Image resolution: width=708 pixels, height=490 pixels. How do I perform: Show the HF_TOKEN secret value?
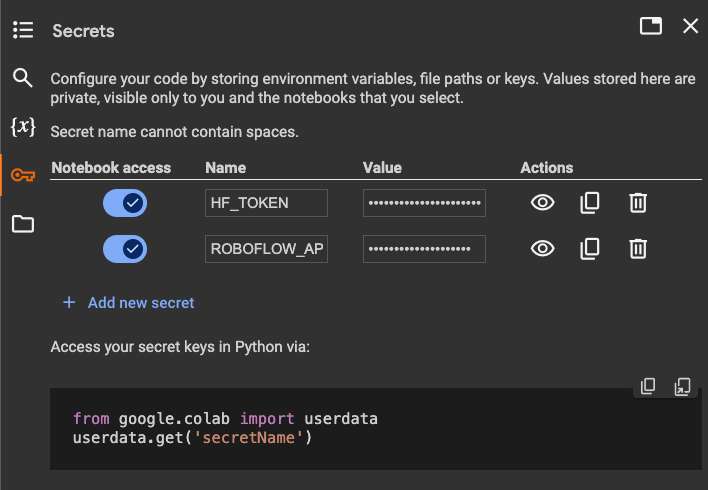click(x=542, y=203)
